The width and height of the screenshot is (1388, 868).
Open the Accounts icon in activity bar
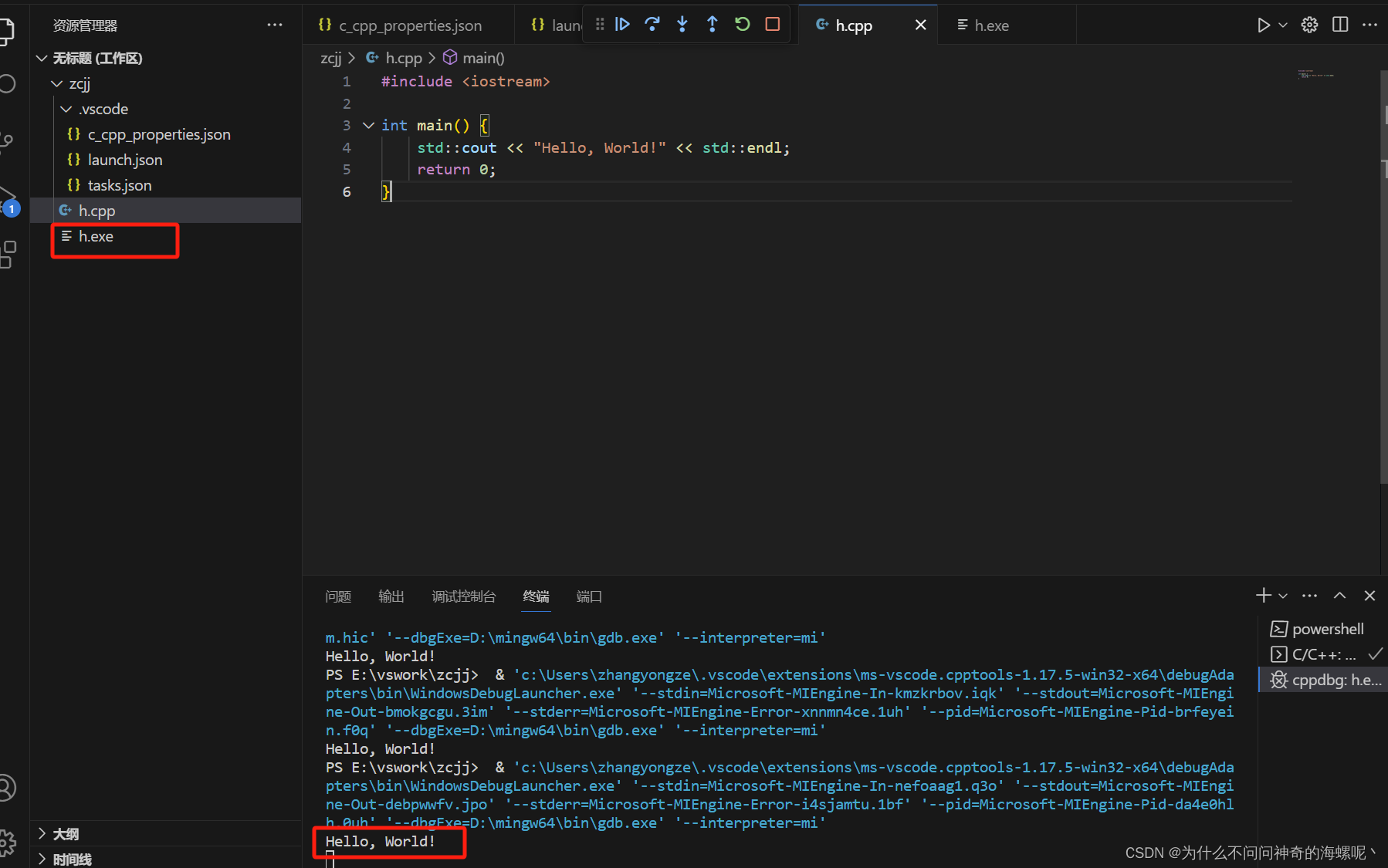click(6, 788)
